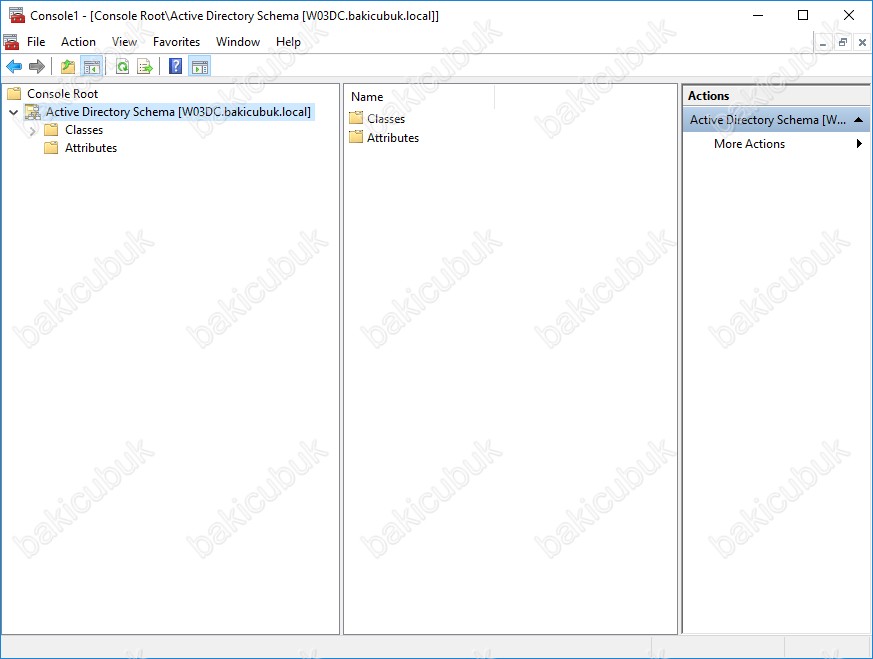Select Attributes in the results pane

click(x=393, y=137)
